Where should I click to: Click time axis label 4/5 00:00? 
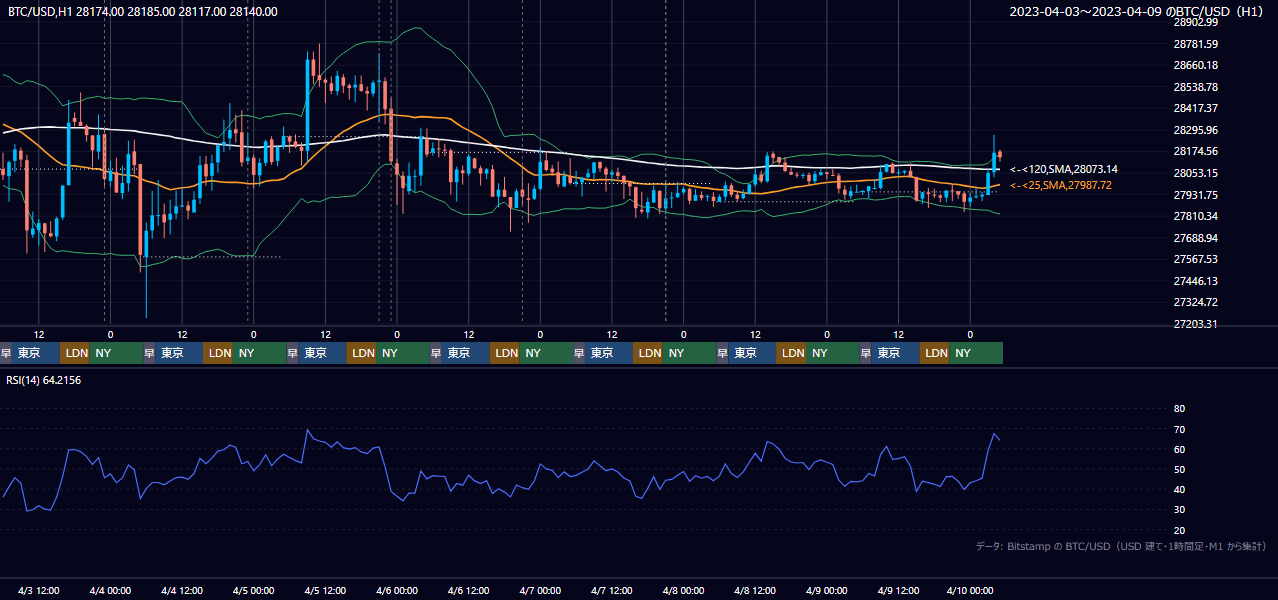coord(253,590)
